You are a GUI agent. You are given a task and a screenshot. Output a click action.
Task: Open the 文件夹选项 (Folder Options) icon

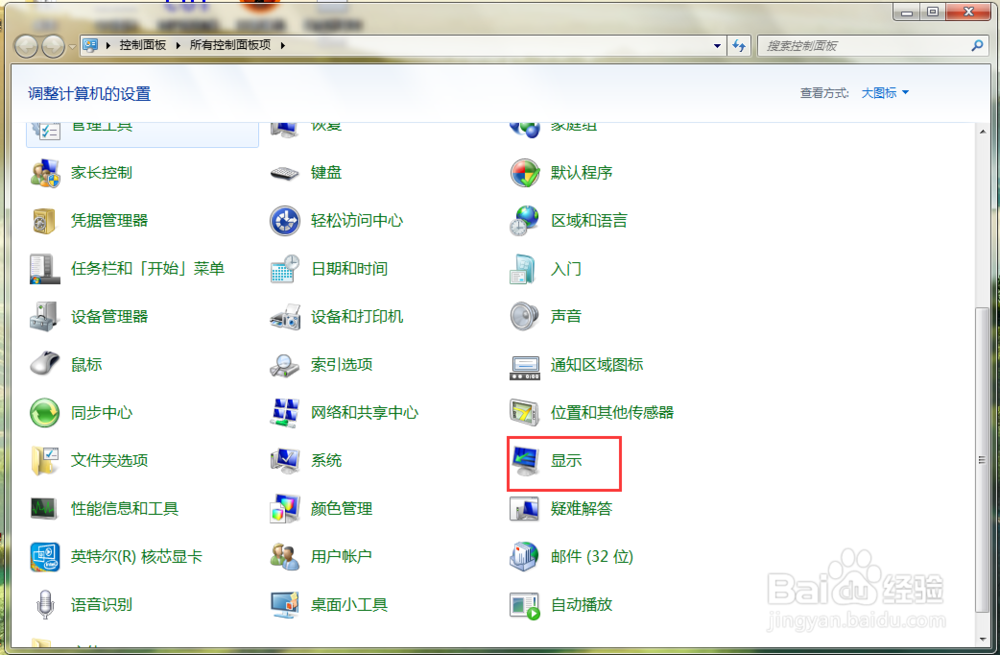109,461
